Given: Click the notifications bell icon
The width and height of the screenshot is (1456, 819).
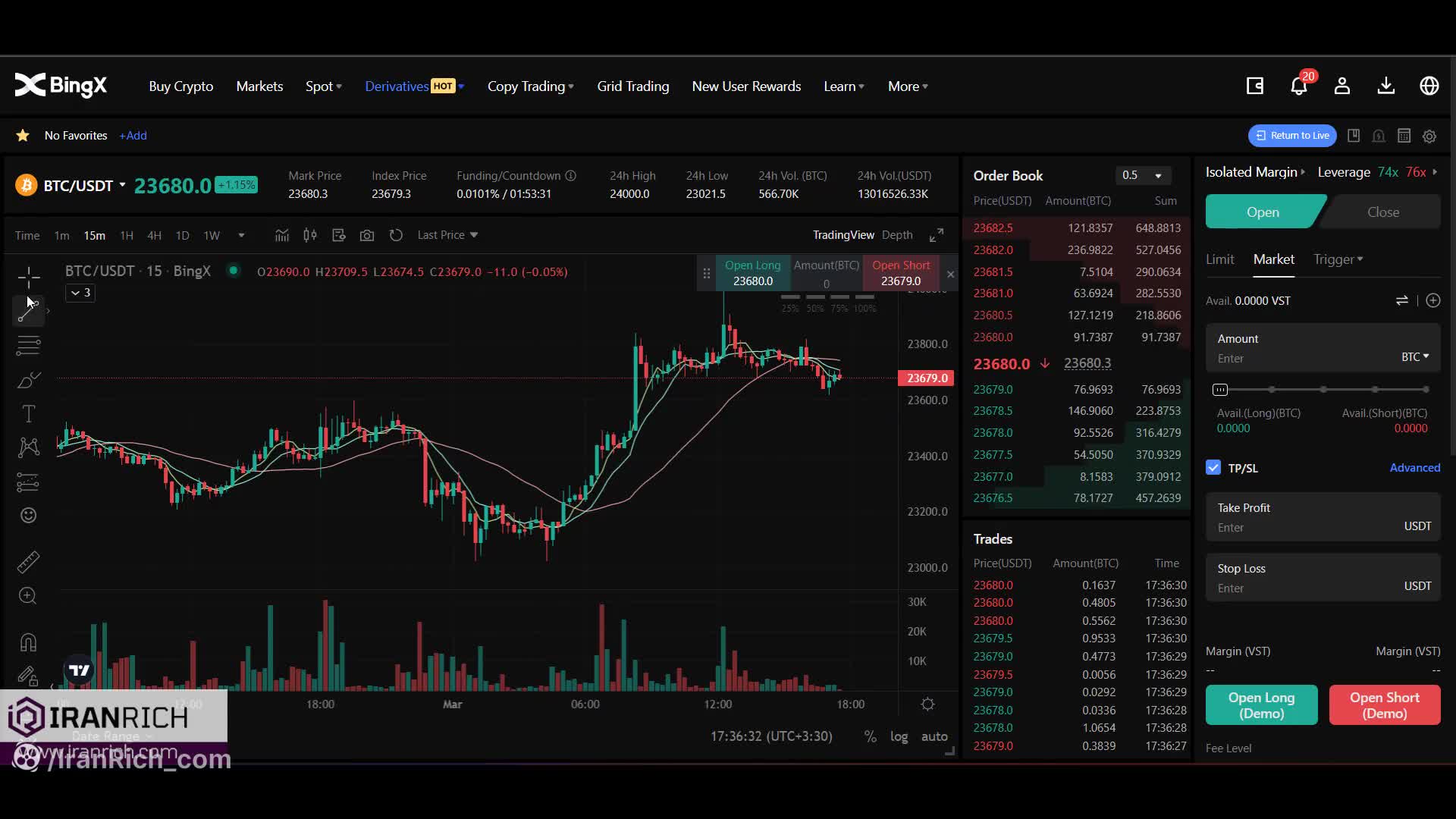Looking at the screenshot, I should tap(1298, 86).
